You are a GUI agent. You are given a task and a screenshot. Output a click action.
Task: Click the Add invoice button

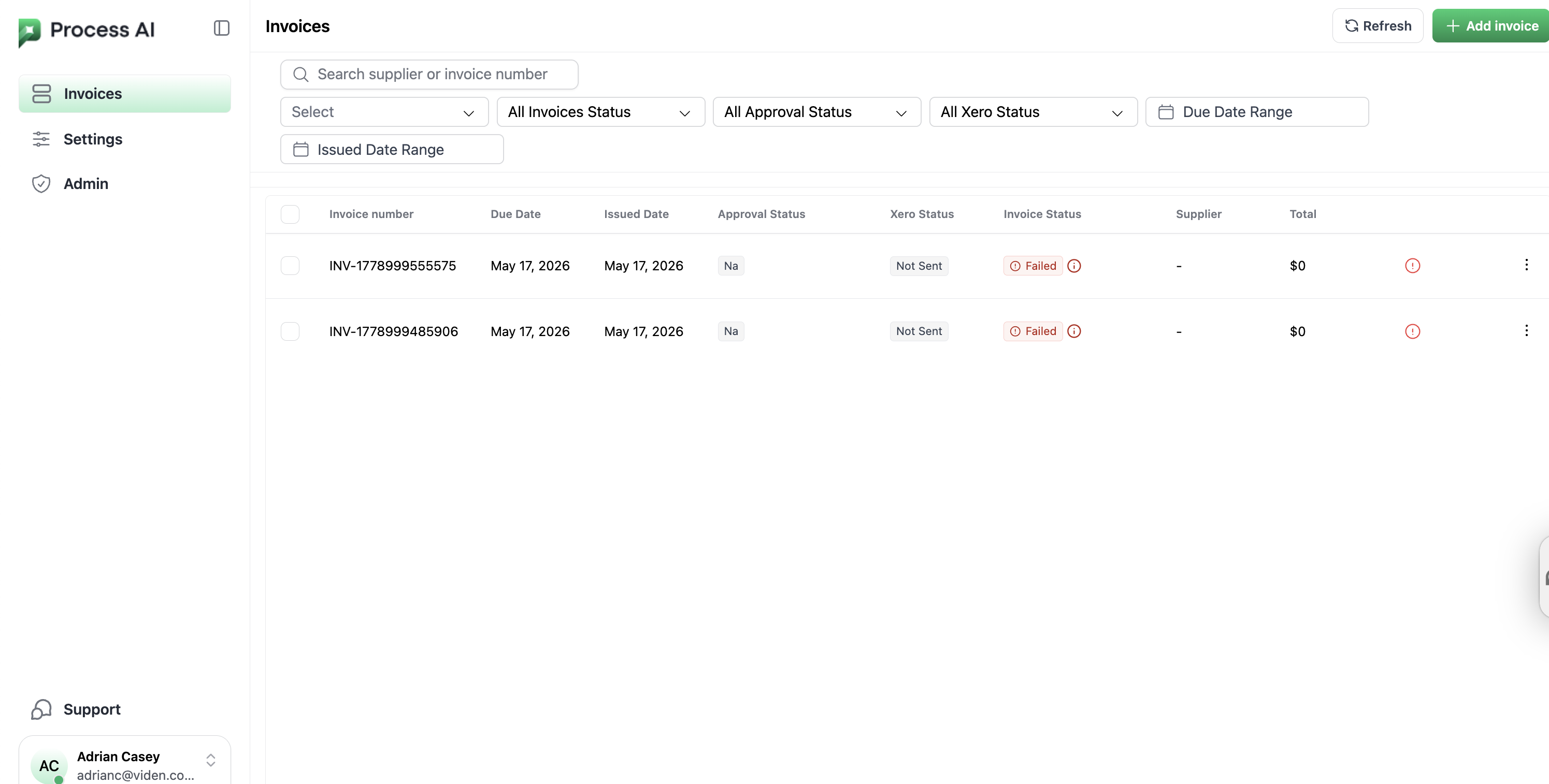point(1490,26)
